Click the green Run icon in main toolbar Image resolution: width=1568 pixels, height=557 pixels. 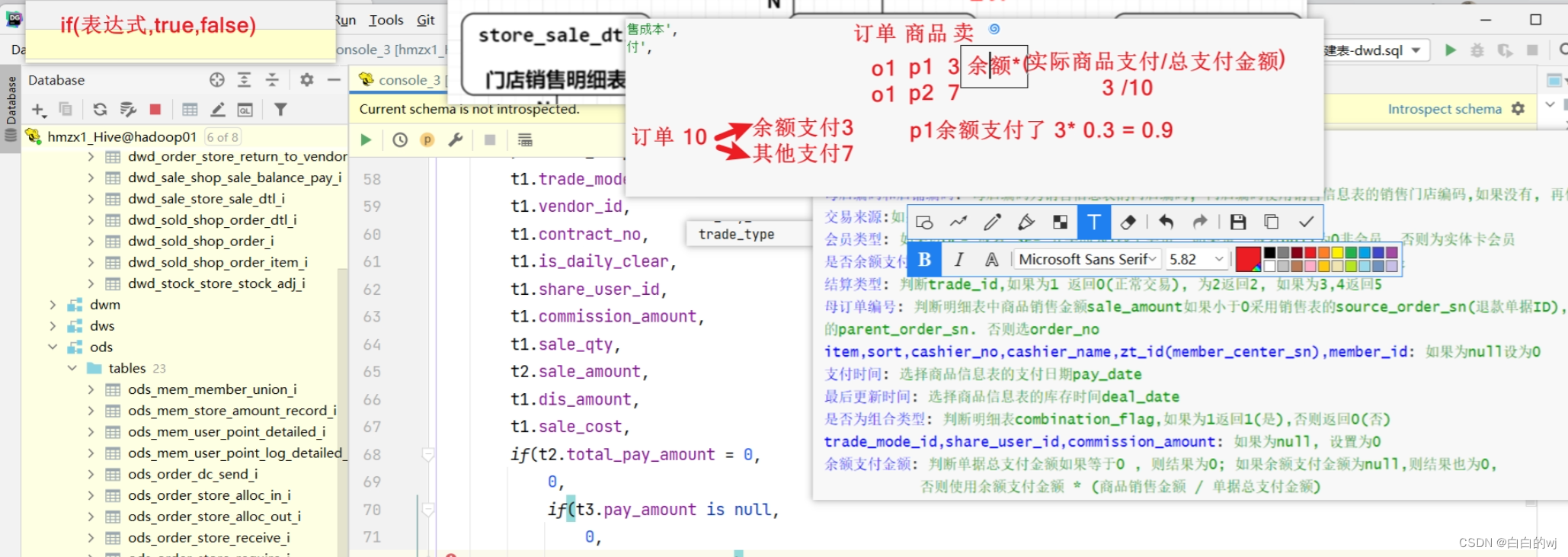click(1451, 50)
